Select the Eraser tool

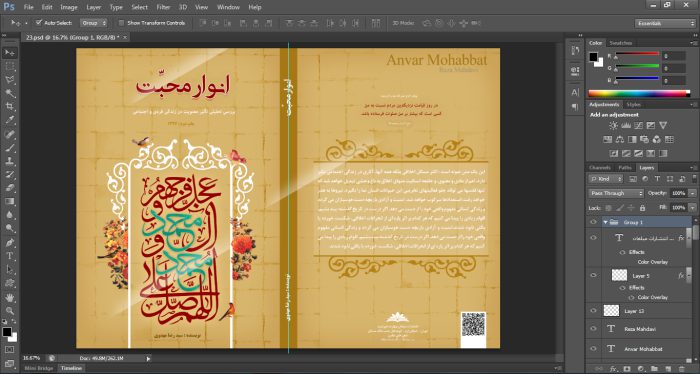[9, 188]
